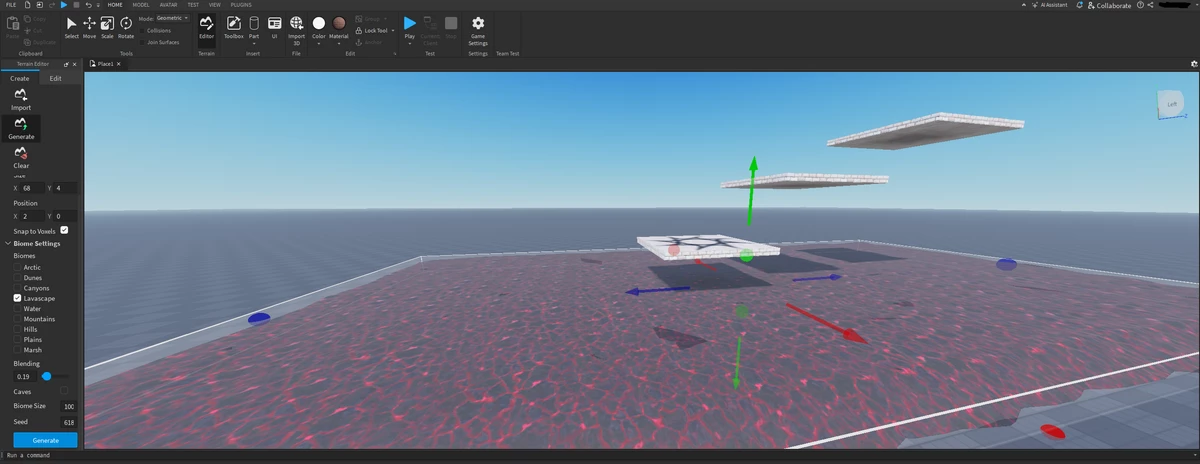1200x464 pixels.
Task: Click the Clear terrain icon
Action: click(21, 153)
